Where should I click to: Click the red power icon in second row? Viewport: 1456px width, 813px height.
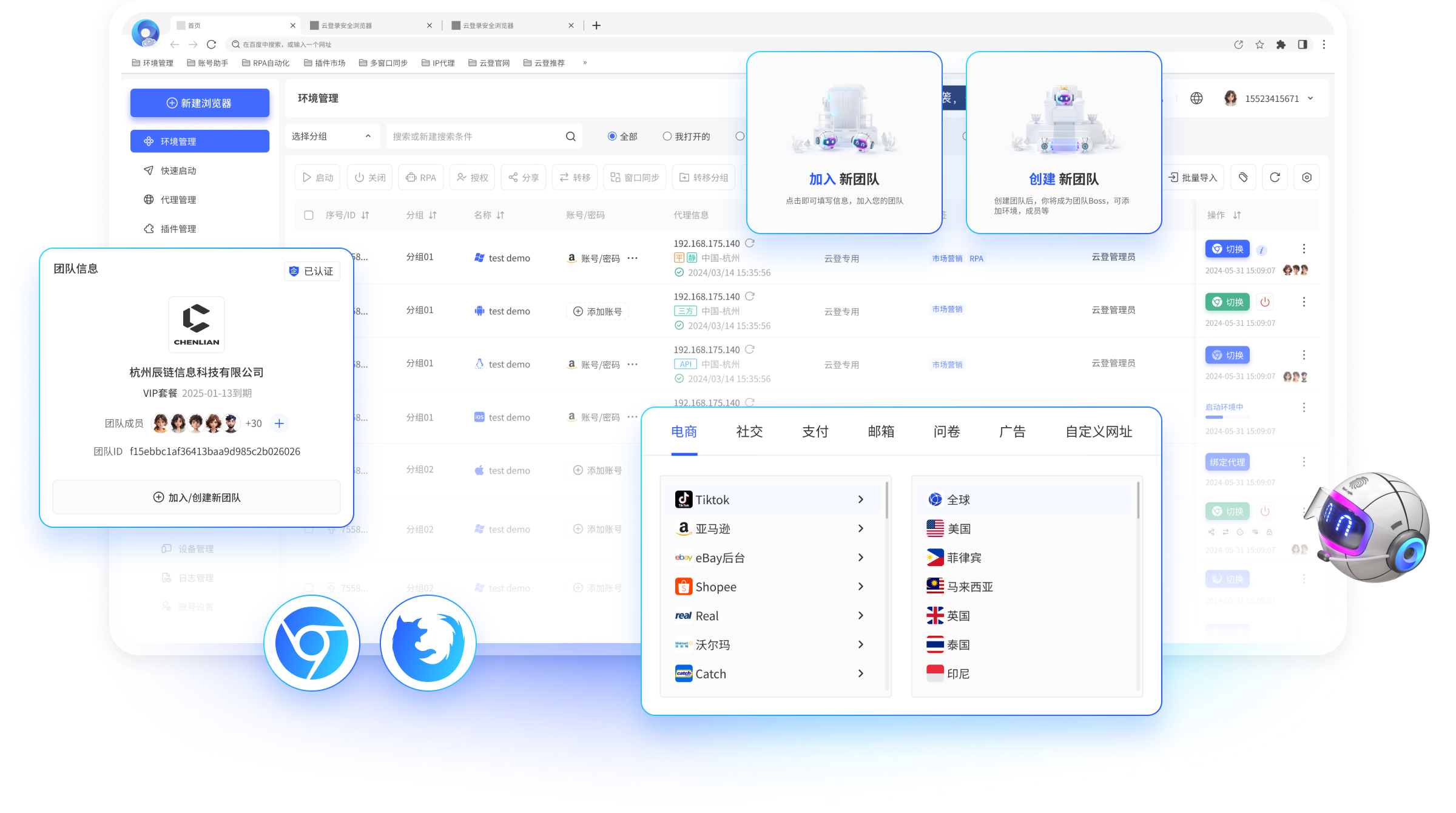point(1265,302)
